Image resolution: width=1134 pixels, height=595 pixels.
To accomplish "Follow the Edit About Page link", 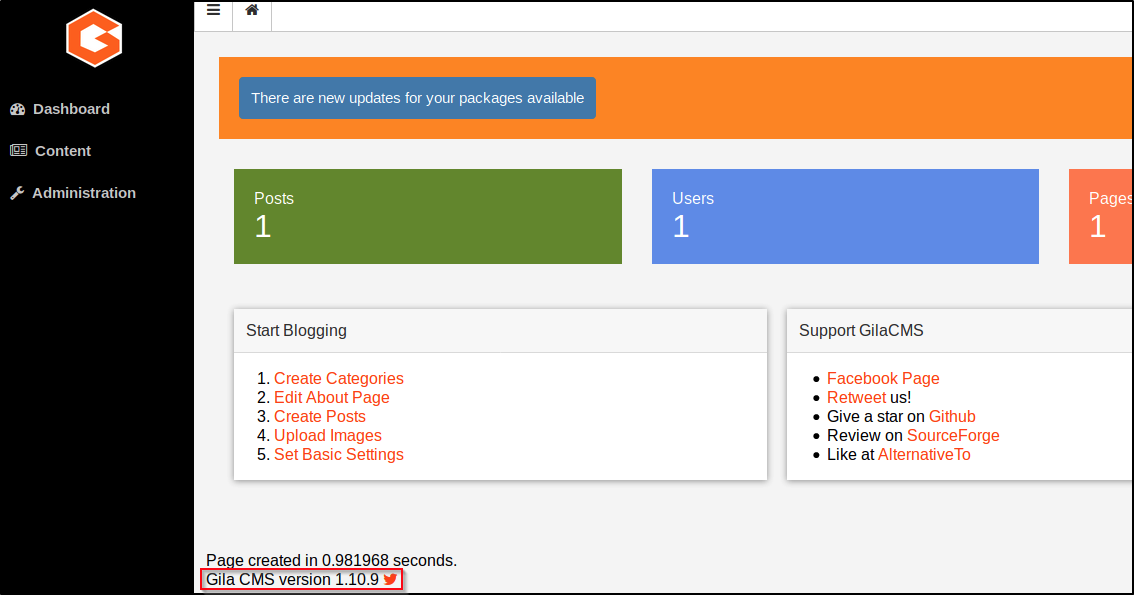I will pos(331,397).
